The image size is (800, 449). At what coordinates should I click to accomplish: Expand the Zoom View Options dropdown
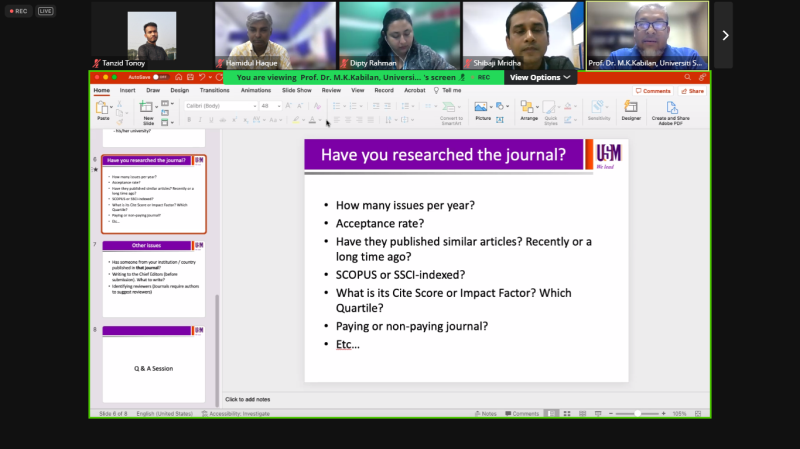coord(539,77)
